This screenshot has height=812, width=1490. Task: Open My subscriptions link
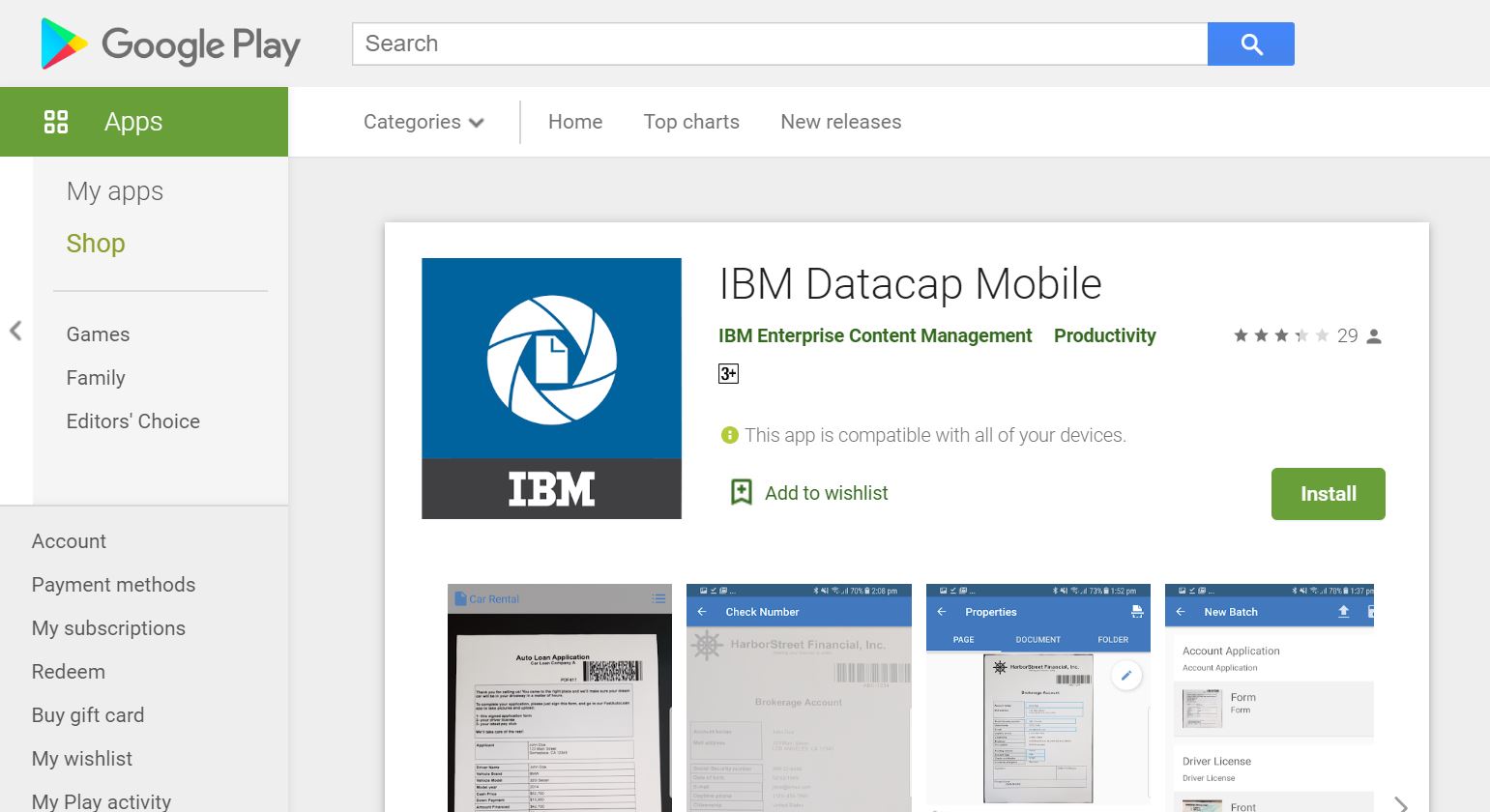(x=108, y=628)
